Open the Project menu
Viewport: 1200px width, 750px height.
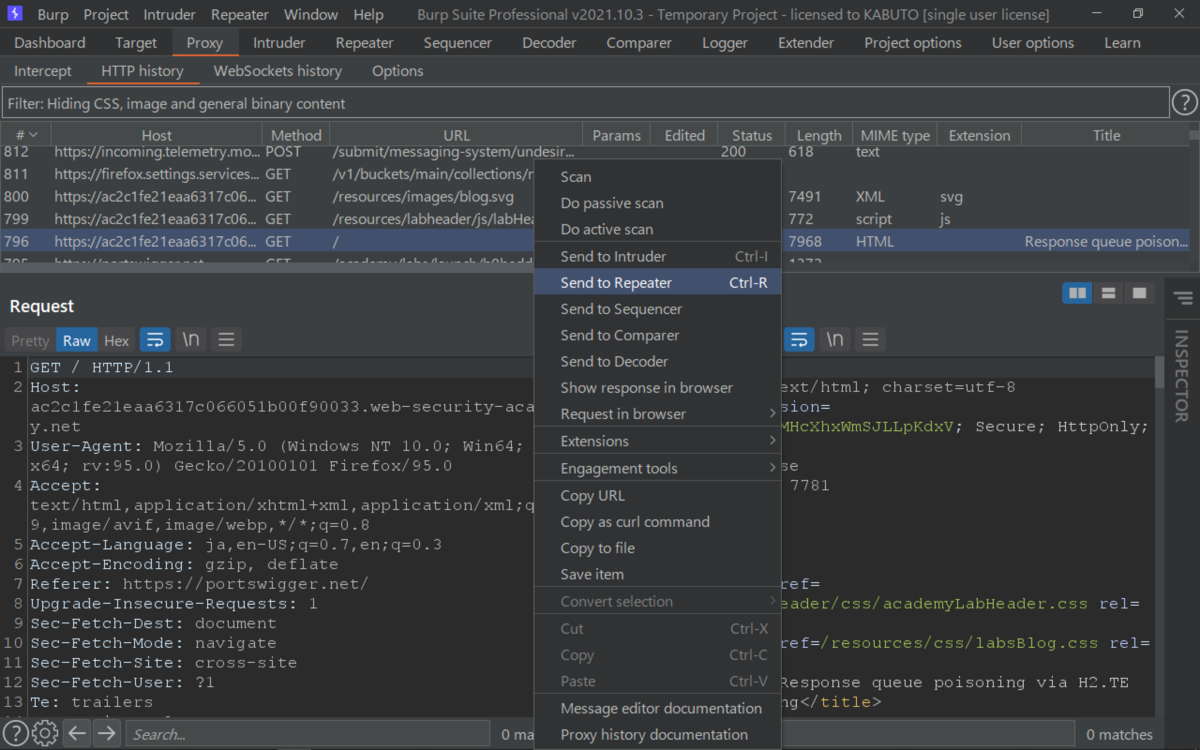(x=106, y=15)
